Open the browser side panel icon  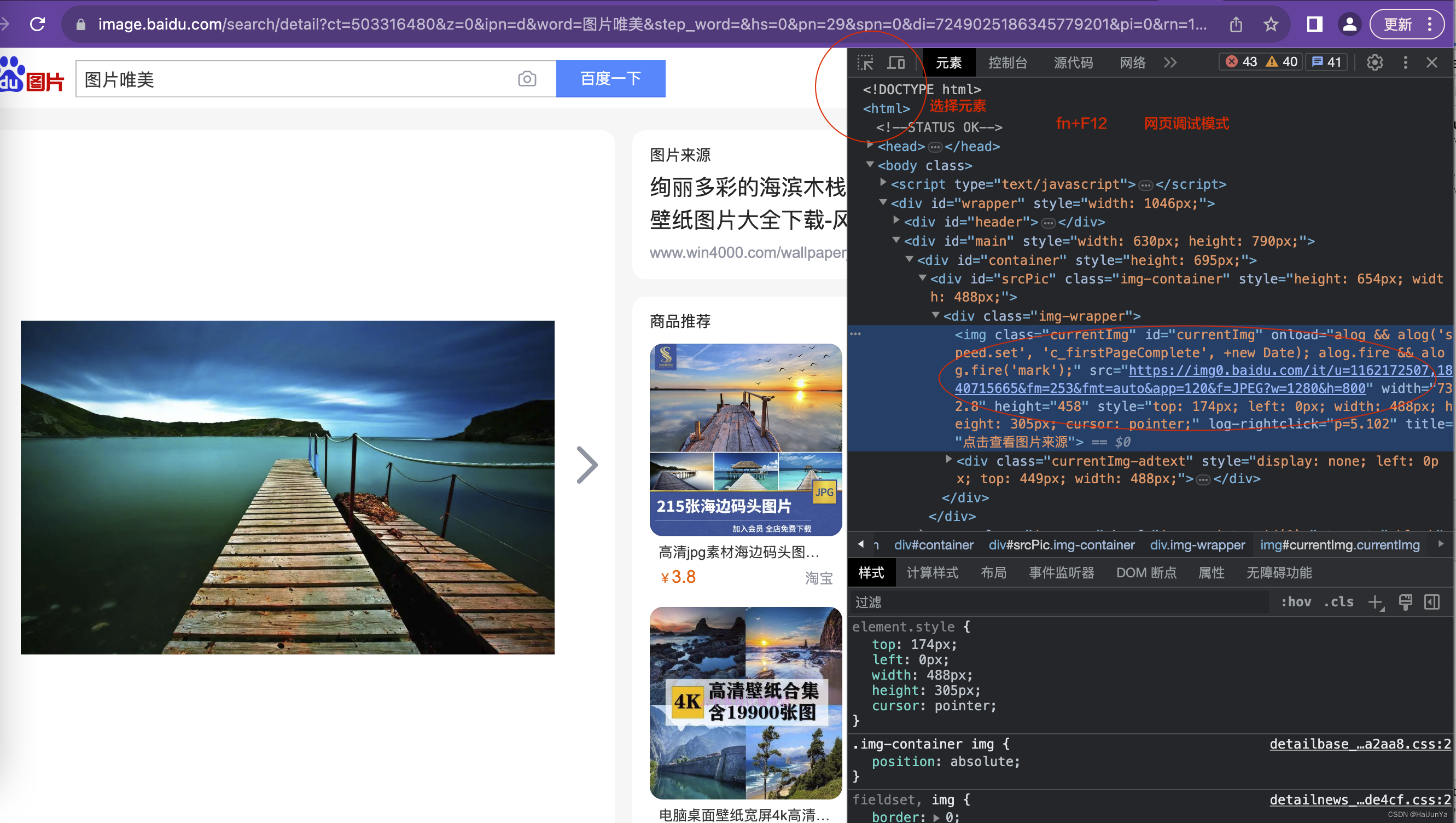pyautogui.click(x=1315, y=24)
